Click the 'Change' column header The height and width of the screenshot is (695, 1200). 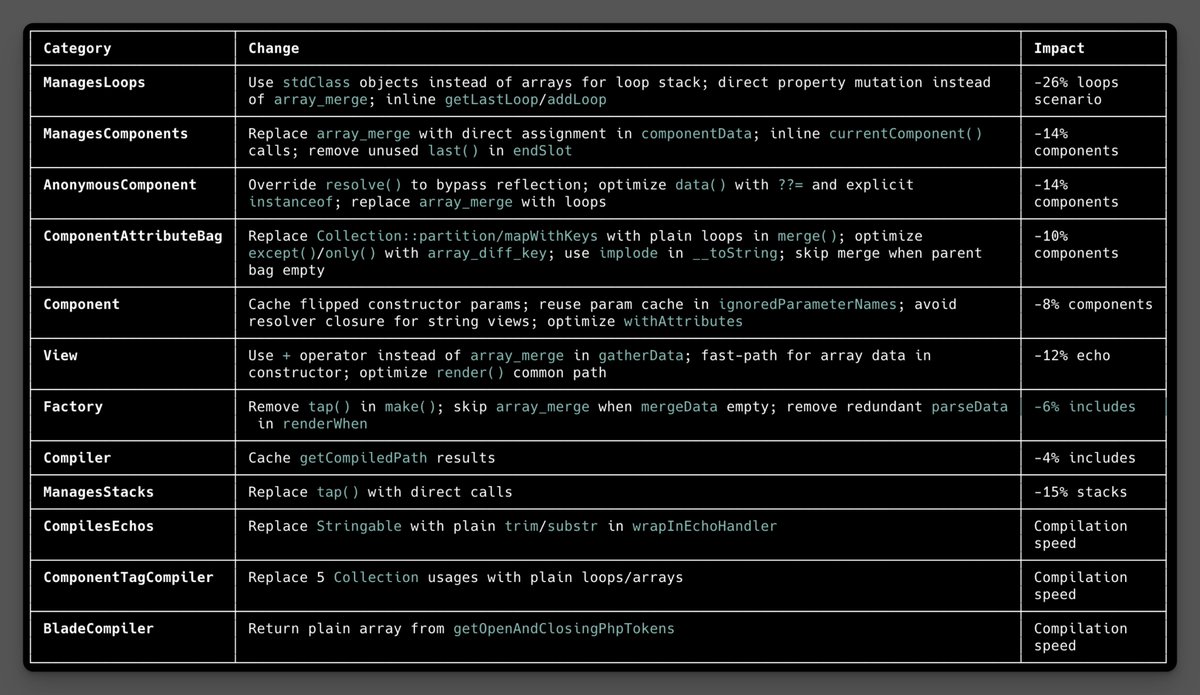(273, 48)
